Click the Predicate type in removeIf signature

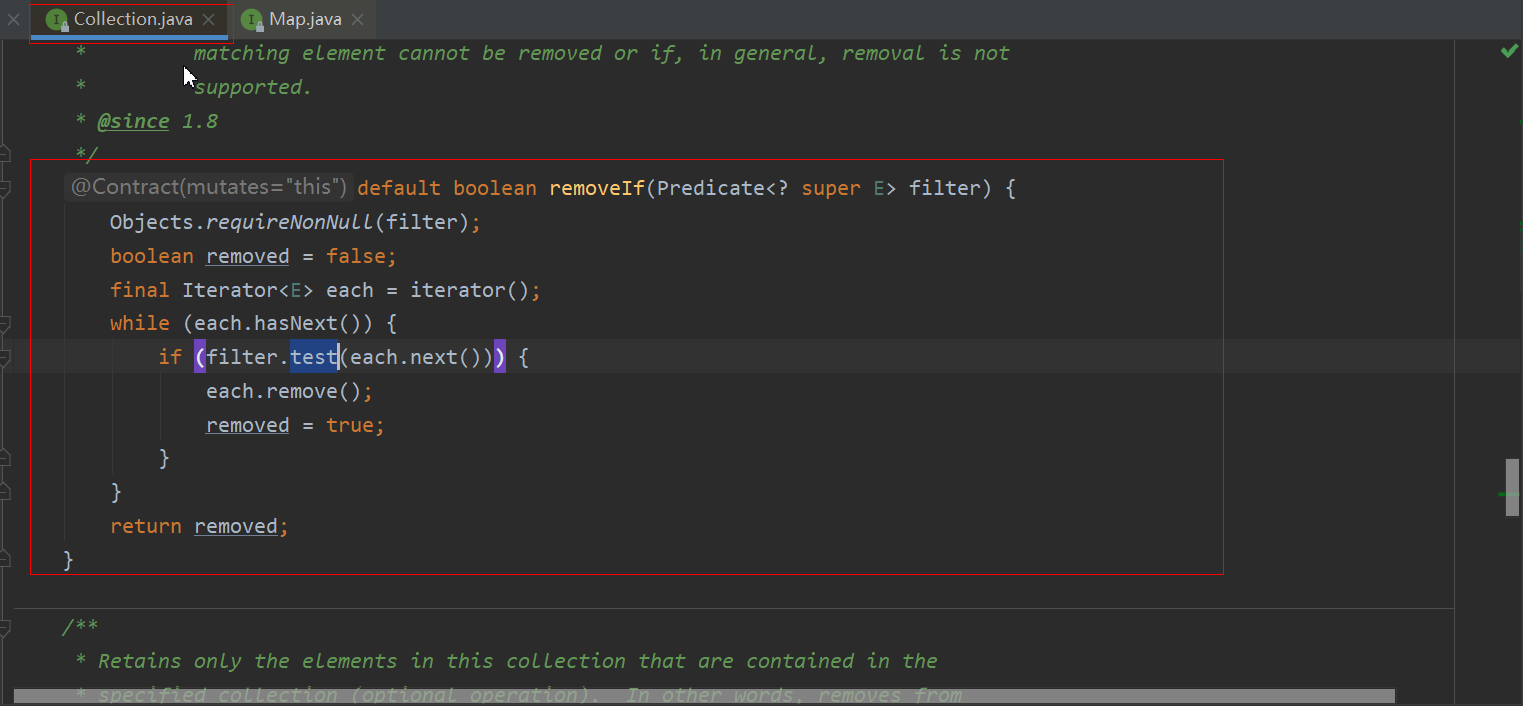click(711, 188)
